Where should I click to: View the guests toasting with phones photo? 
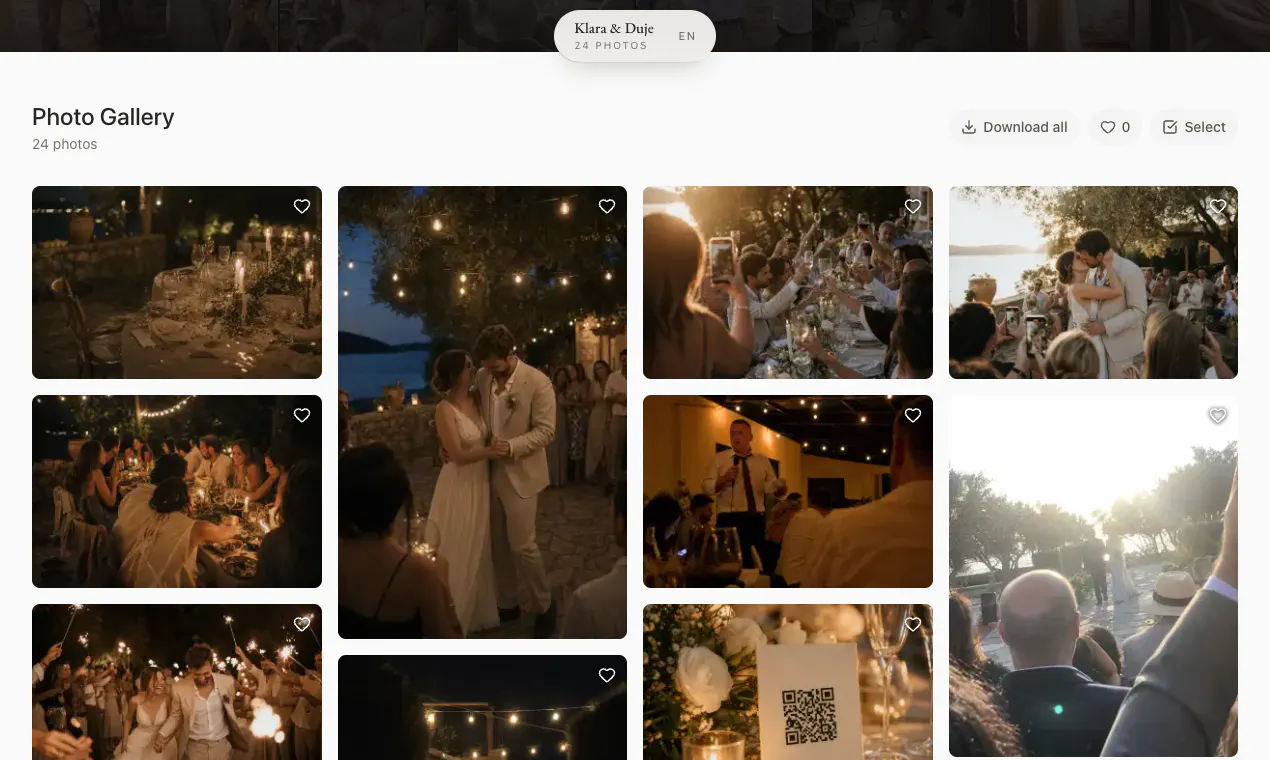(788, 282)
